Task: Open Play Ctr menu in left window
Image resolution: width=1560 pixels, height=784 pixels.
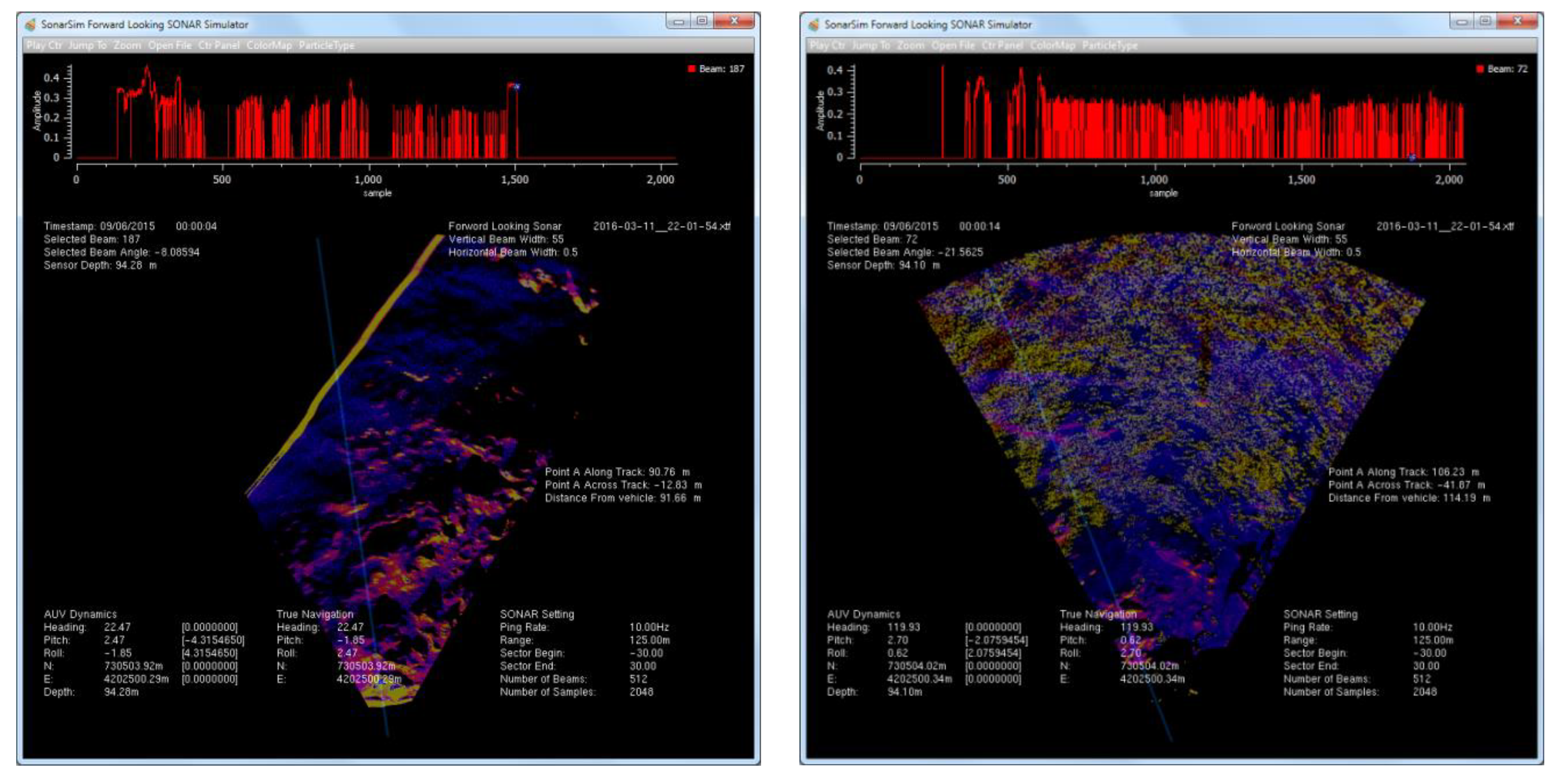Action: click(x=44, y=46)
